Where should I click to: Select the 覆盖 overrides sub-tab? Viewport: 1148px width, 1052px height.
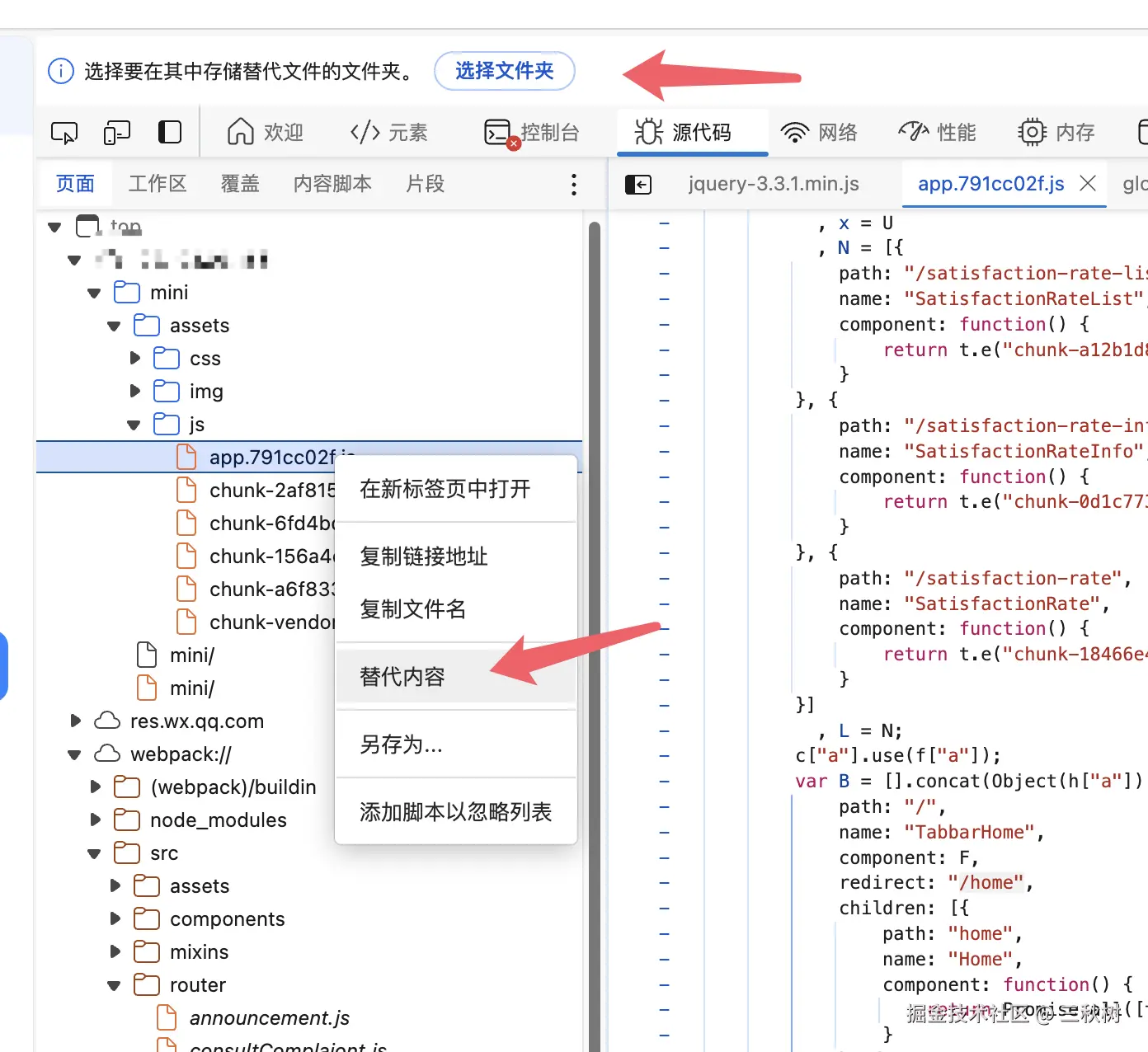tap(240, 183)
